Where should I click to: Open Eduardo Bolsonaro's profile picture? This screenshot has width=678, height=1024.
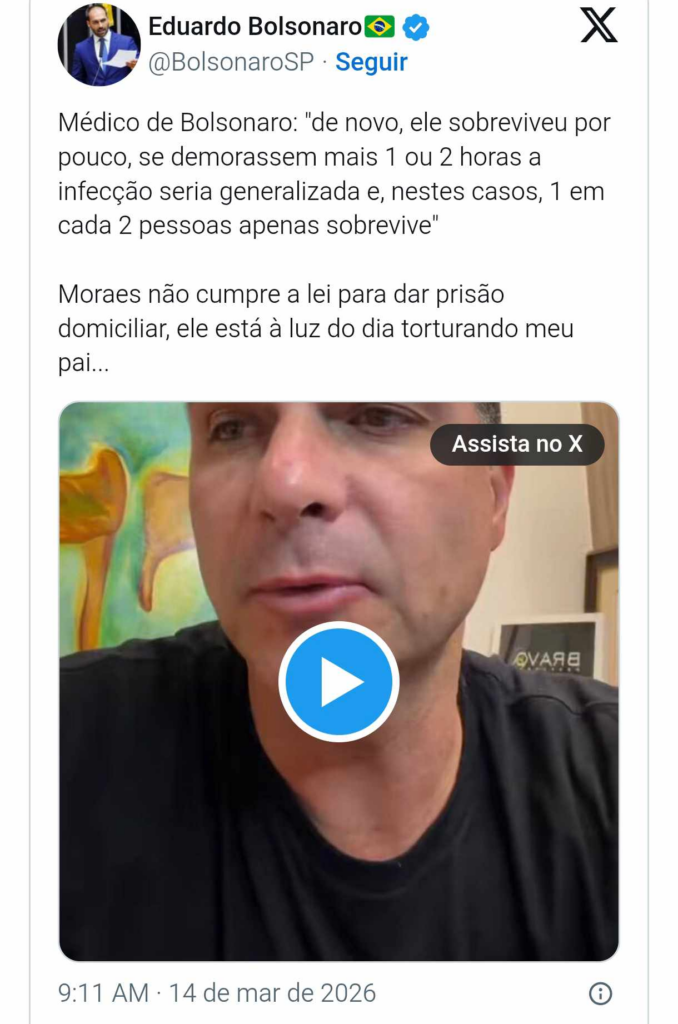click(x=99, y=44)
